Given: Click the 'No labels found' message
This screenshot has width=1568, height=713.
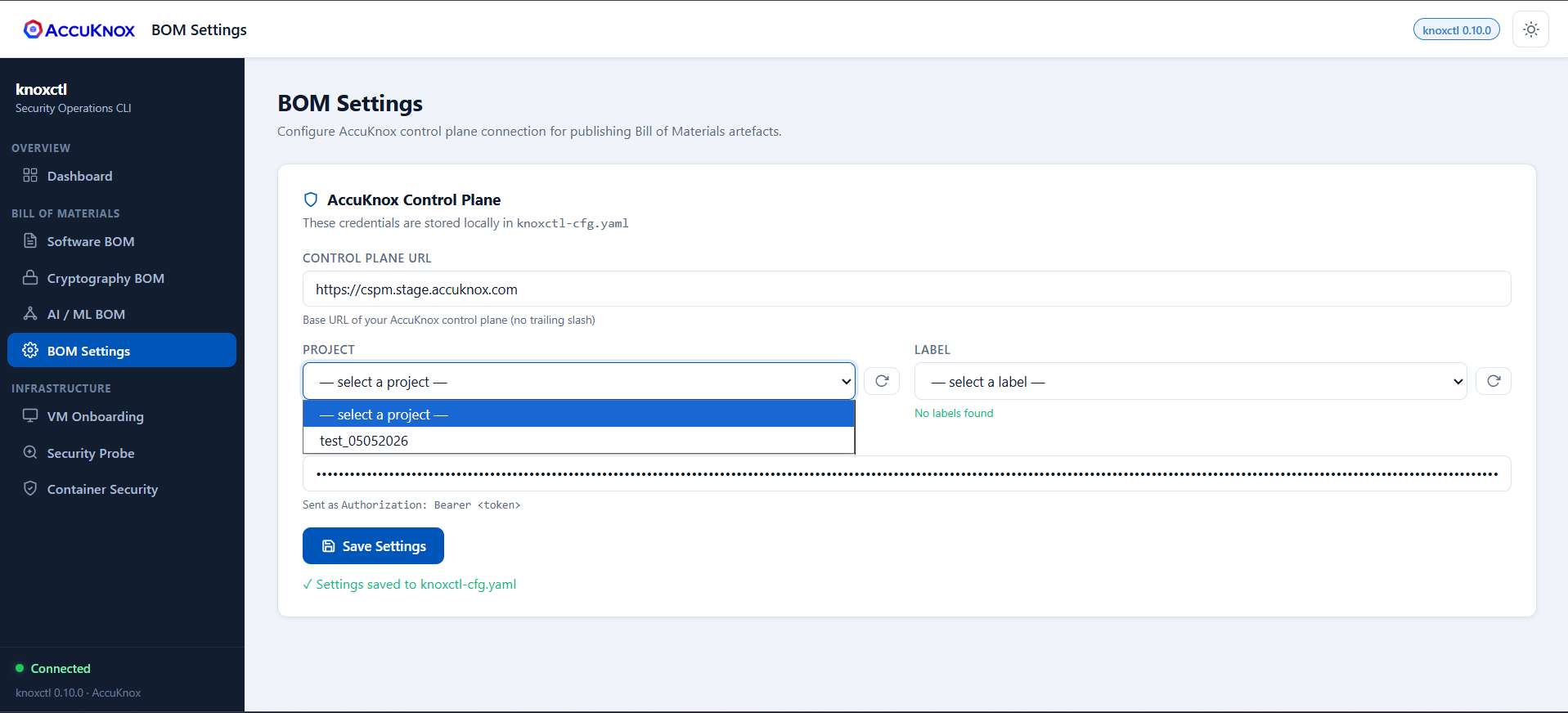Looking at the screenshot, I should pyautogui.click(x=954, y=413).
